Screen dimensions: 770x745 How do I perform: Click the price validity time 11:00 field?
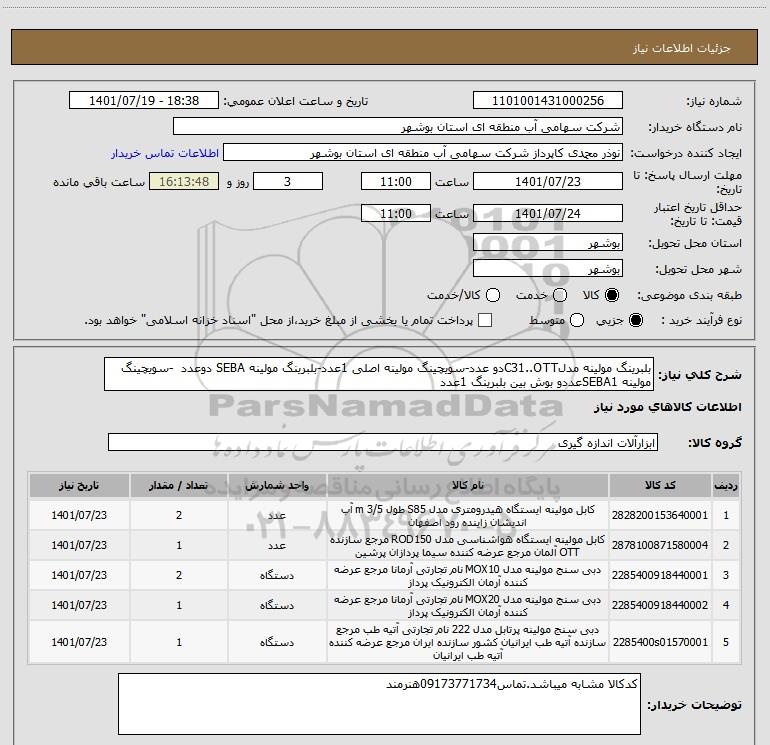(x=396, y=214)
